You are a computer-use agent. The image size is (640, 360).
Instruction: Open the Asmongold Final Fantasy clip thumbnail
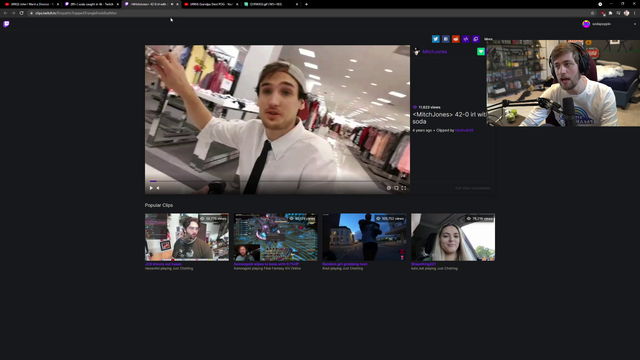click(x=276, y=237)
